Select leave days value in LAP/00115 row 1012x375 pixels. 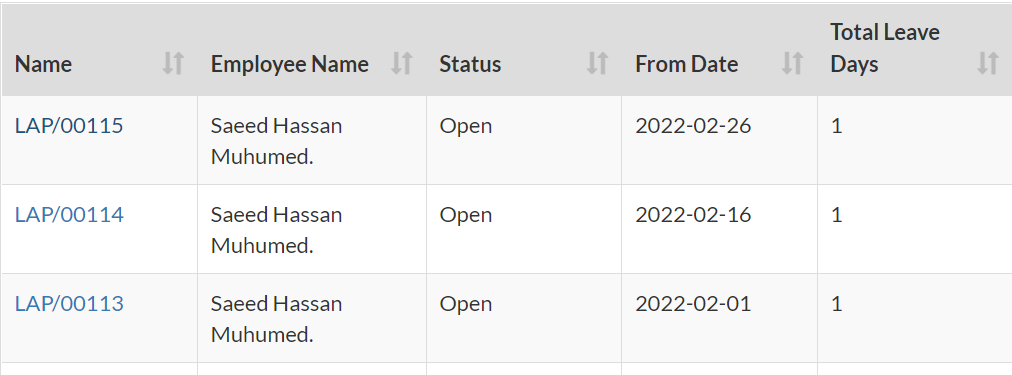[x=836, y=126]
